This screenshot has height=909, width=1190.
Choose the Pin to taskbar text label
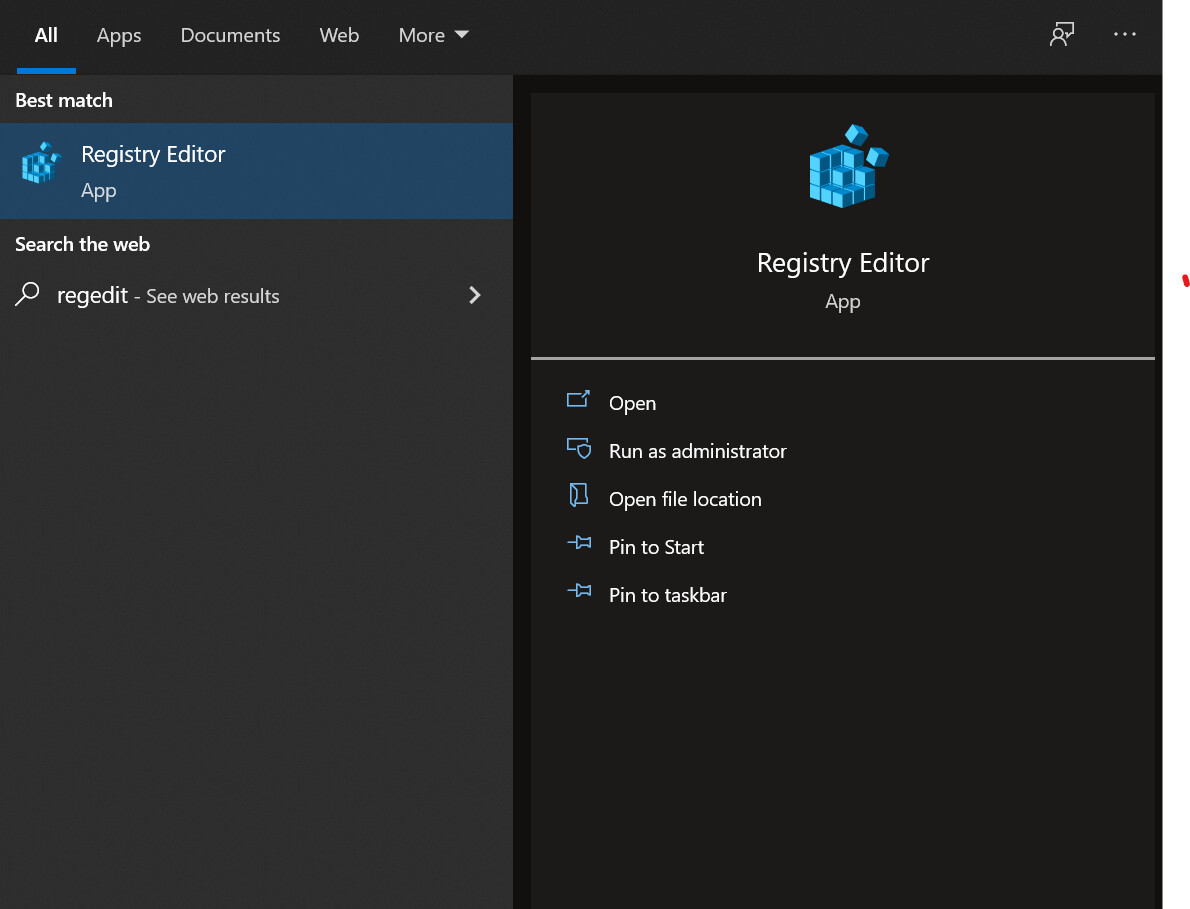click(x=667, y=595)
